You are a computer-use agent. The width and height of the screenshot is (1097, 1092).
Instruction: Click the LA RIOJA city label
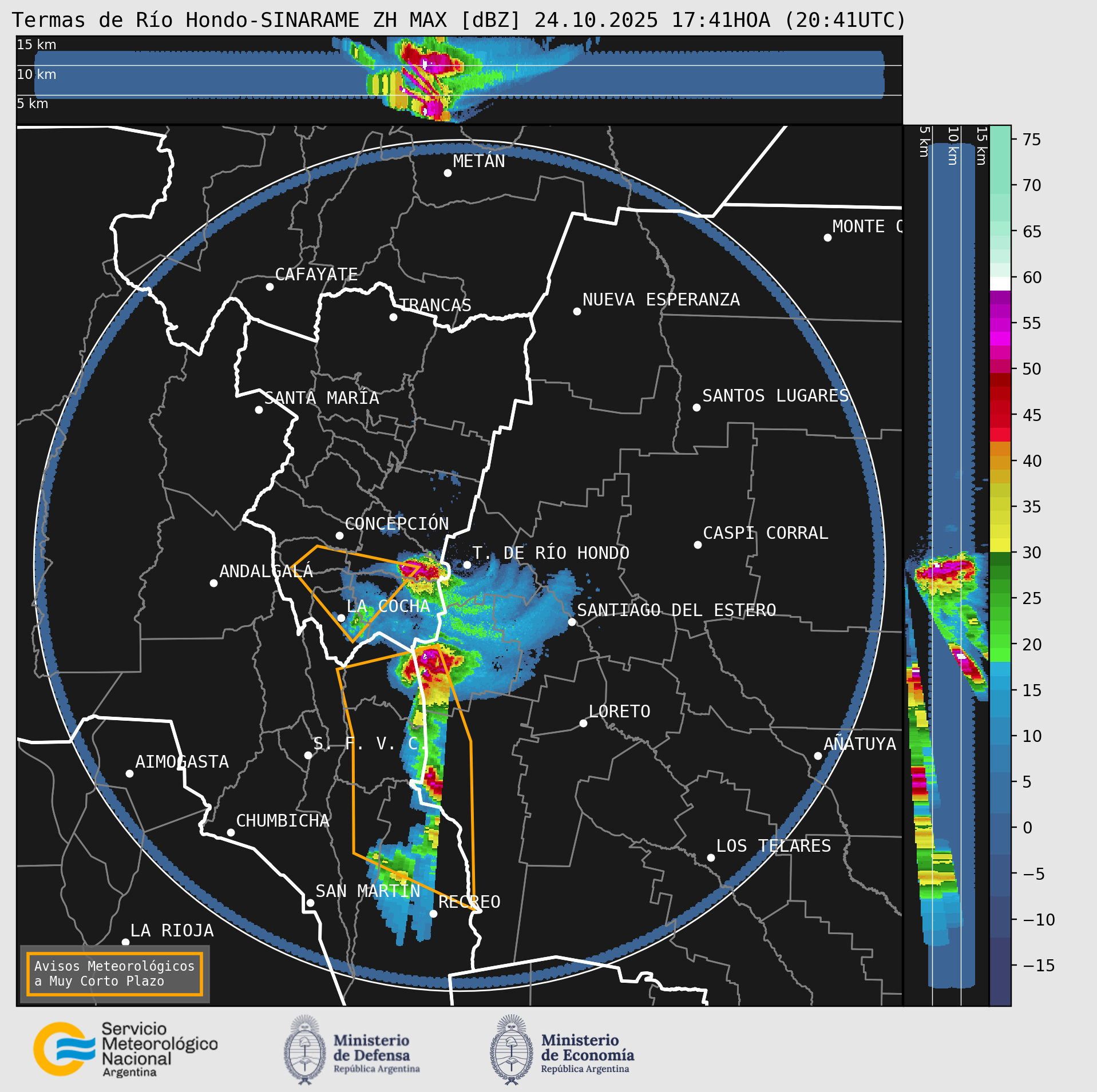[172, 931]
